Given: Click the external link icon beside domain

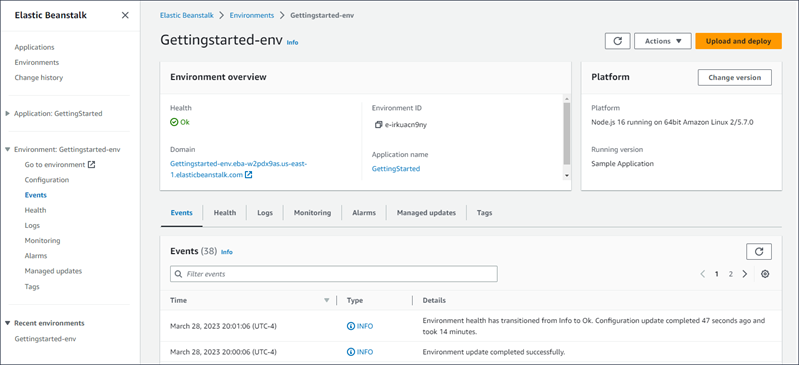Looking at the screenshot, I should 248,175.
